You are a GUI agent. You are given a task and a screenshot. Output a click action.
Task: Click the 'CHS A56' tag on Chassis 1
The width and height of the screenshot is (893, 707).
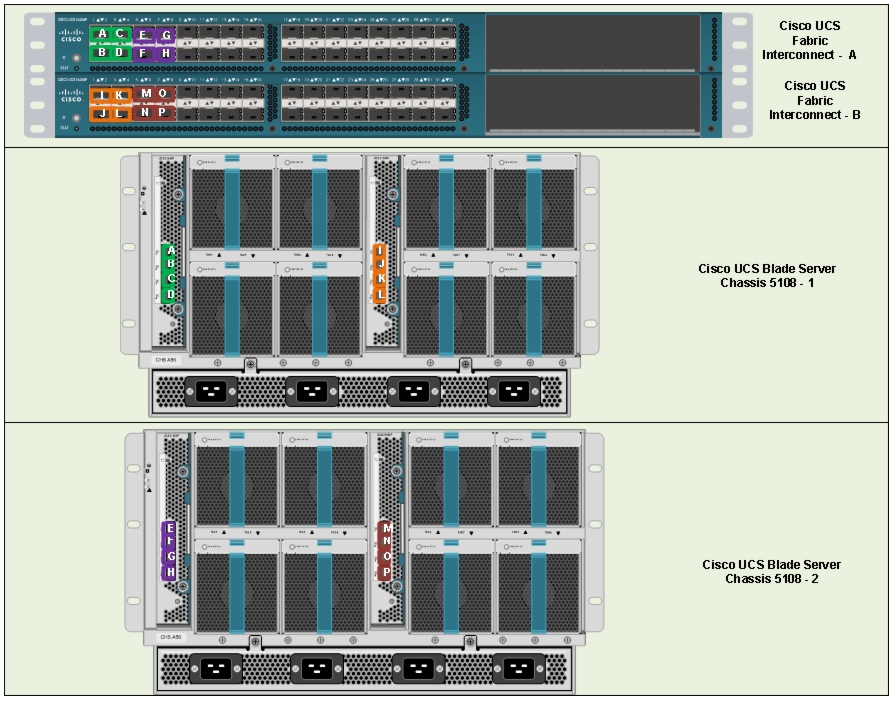pyautogui.click(x=166, y=360)
